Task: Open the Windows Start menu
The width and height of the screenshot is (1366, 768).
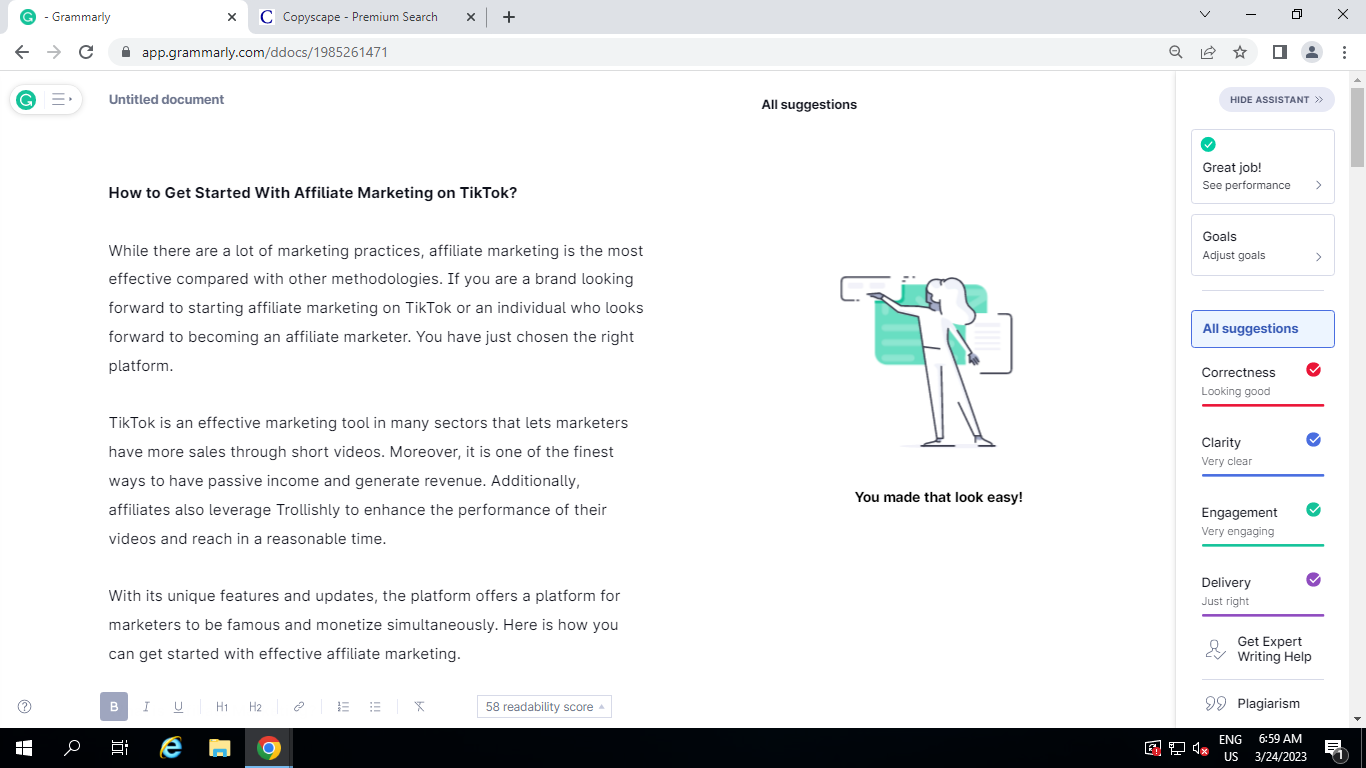Action: (x=24, y=748)
